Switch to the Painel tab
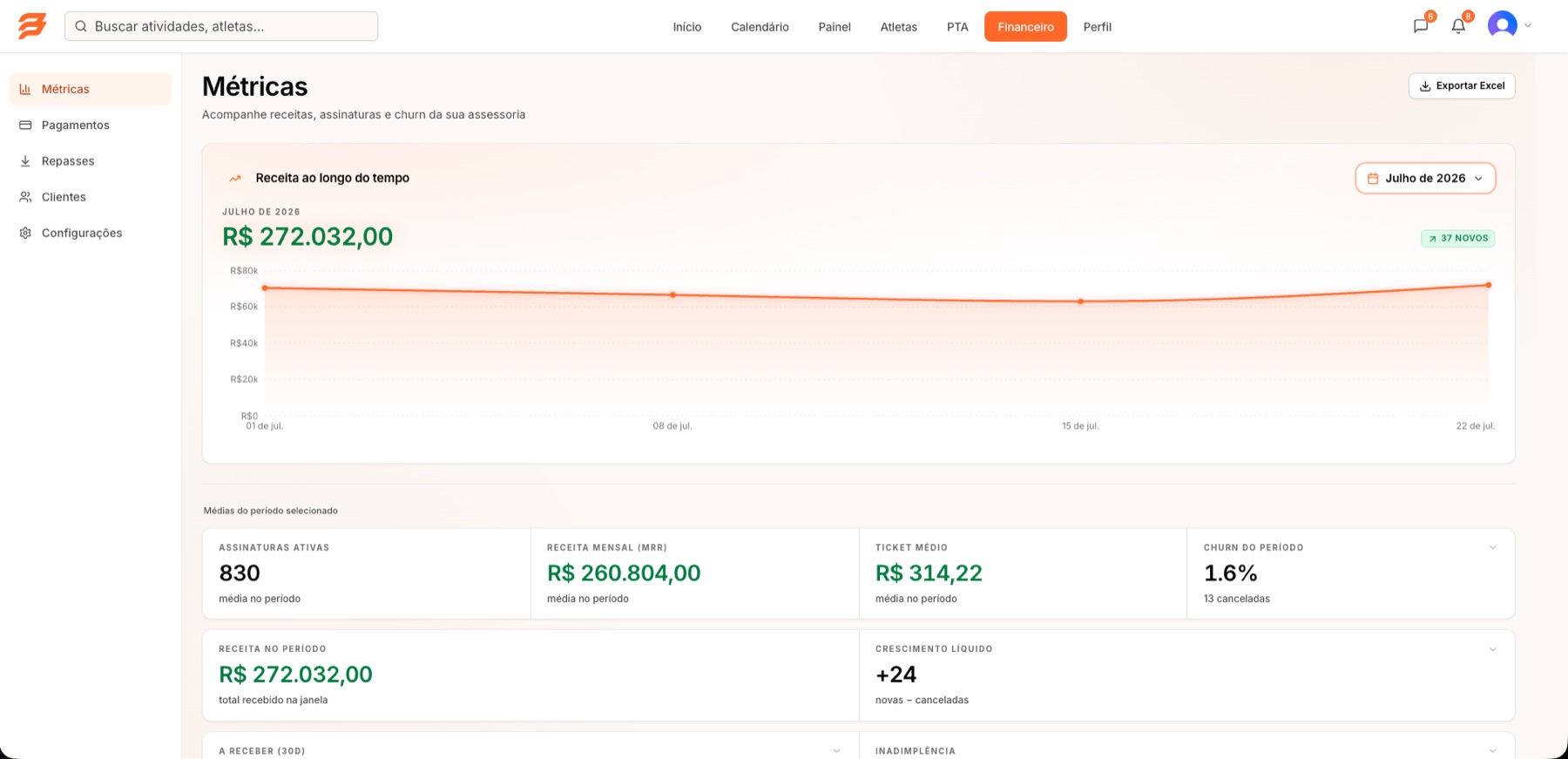This screenshot has width=1568, height=759. pyautogui.click(x=835, y=27)
